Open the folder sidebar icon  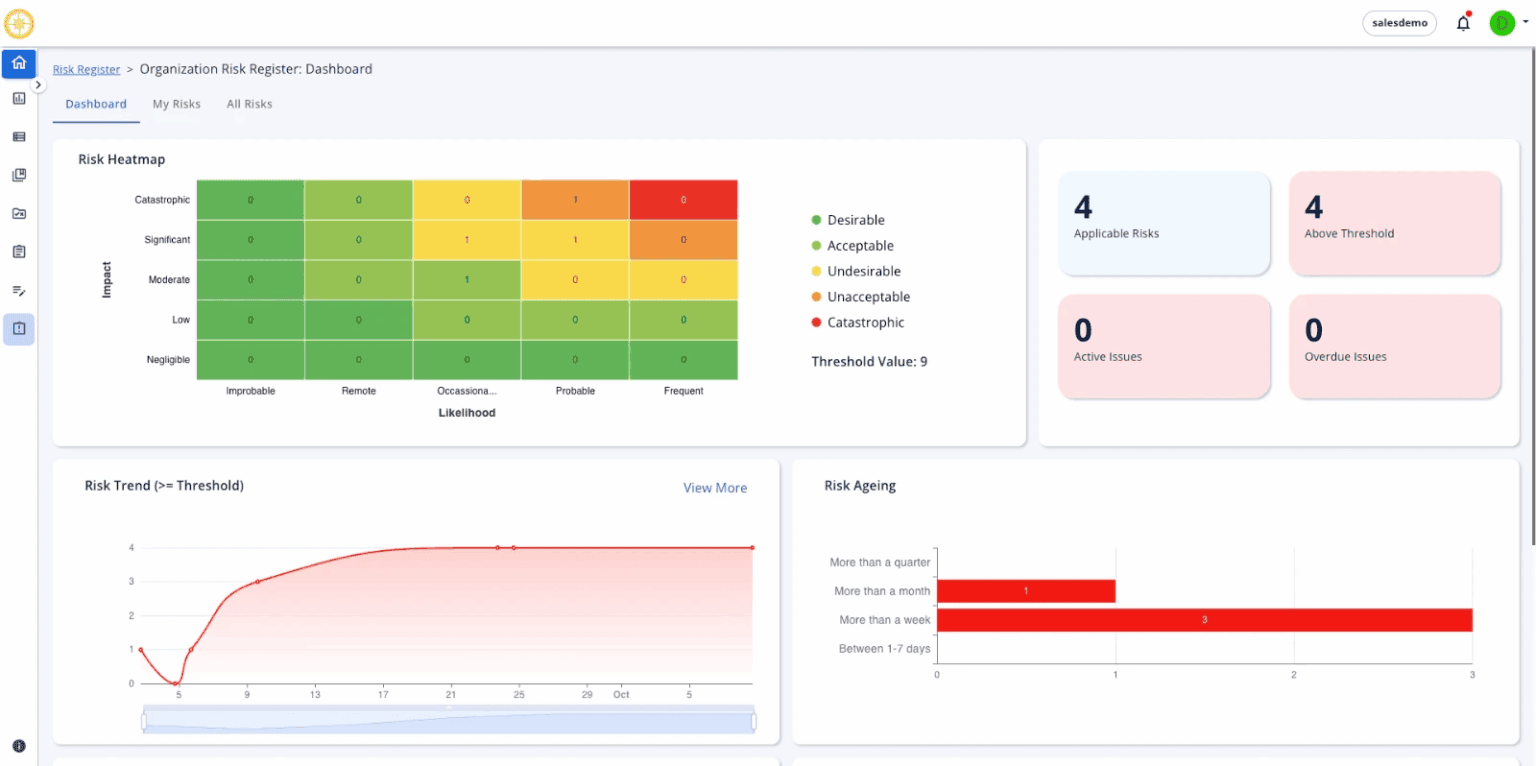(19, 213)
